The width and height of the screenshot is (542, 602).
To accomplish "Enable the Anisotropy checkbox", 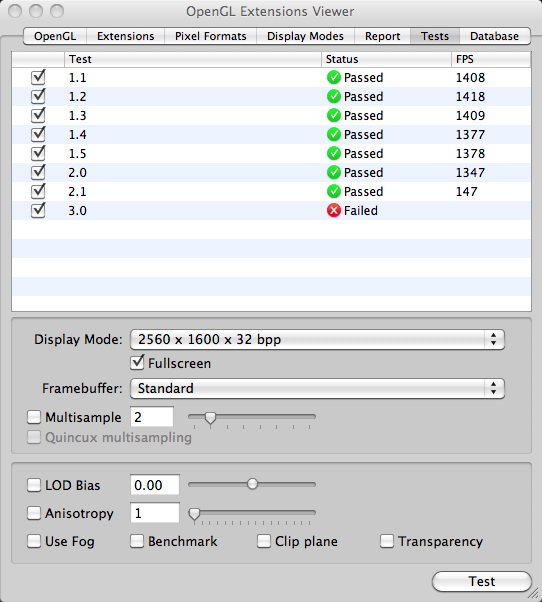I will [34, 513].
